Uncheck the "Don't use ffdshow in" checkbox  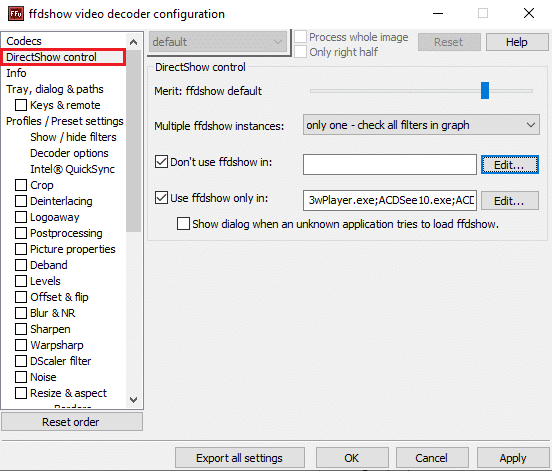161,162
